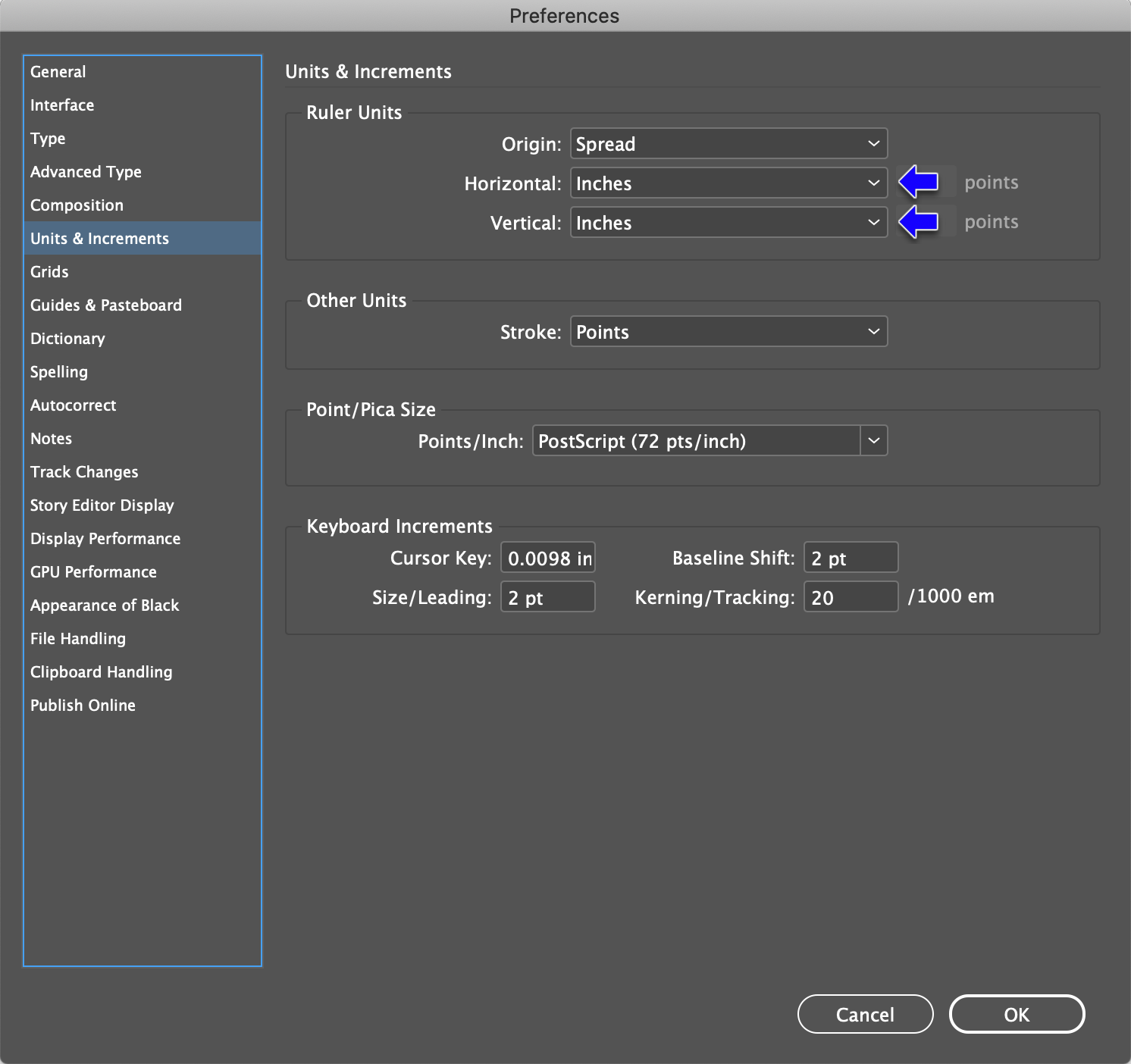Open Publish Online preferences

(143, 706)
